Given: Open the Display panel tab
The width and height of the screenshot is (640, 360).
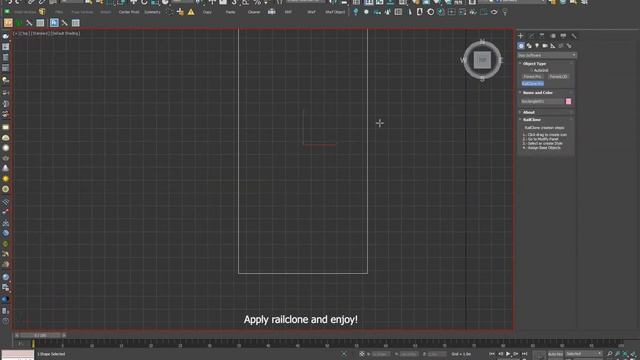Looking at the screenshot, I should click(563, 36).
